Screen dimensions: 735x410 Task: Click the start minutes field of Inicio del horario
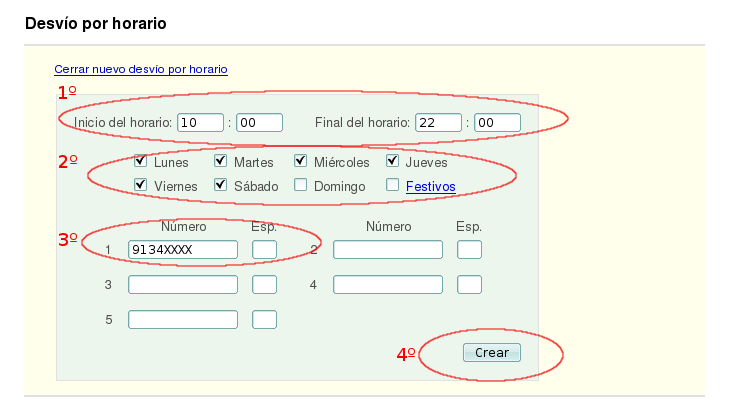(259, 122)
